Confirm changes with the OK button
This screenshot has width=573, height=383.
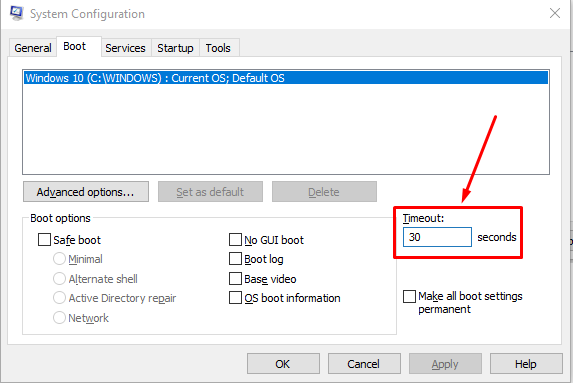coord(283,364)
